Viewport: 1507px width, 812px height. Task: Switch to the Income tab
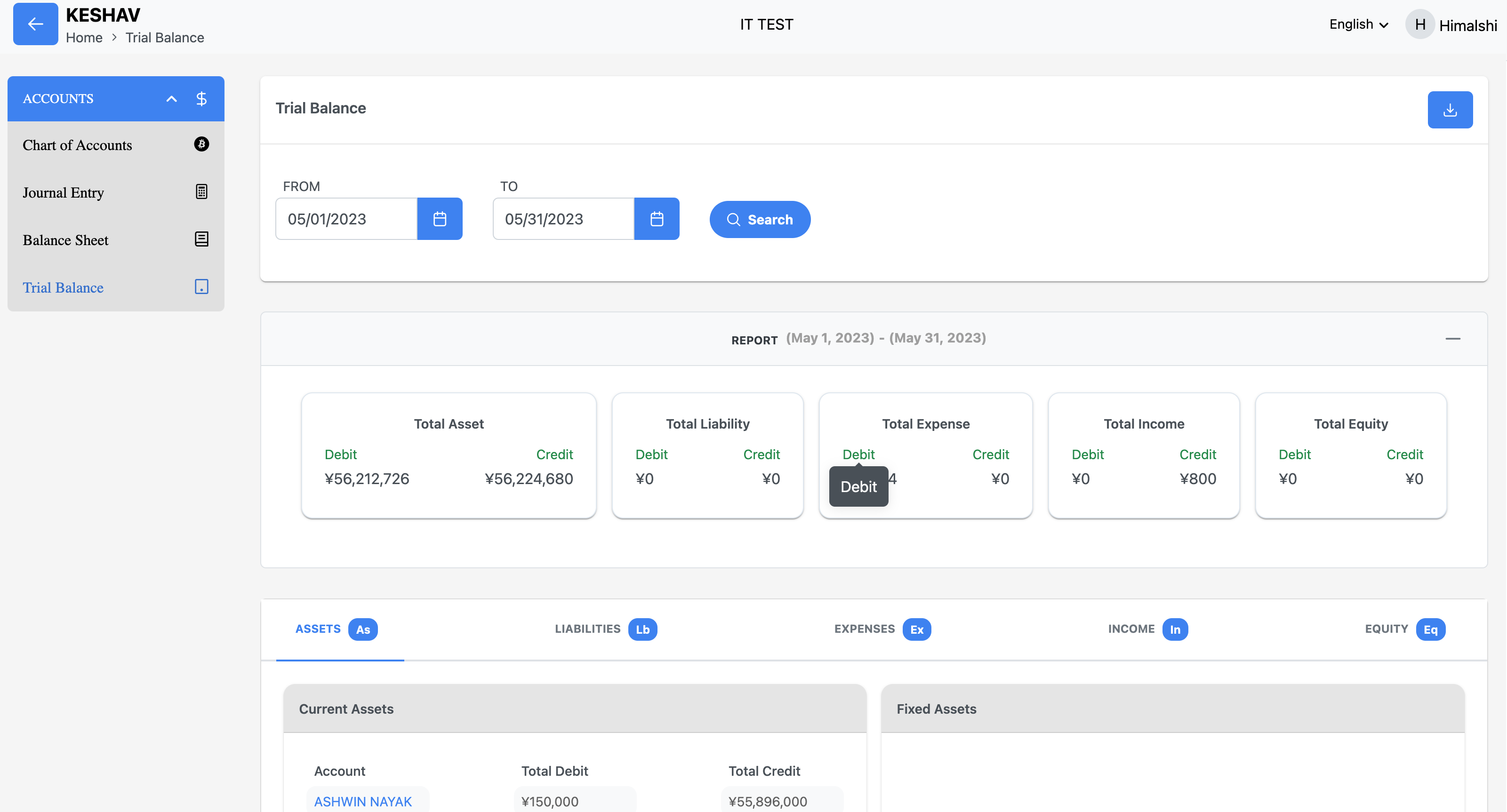[1148, 629]
